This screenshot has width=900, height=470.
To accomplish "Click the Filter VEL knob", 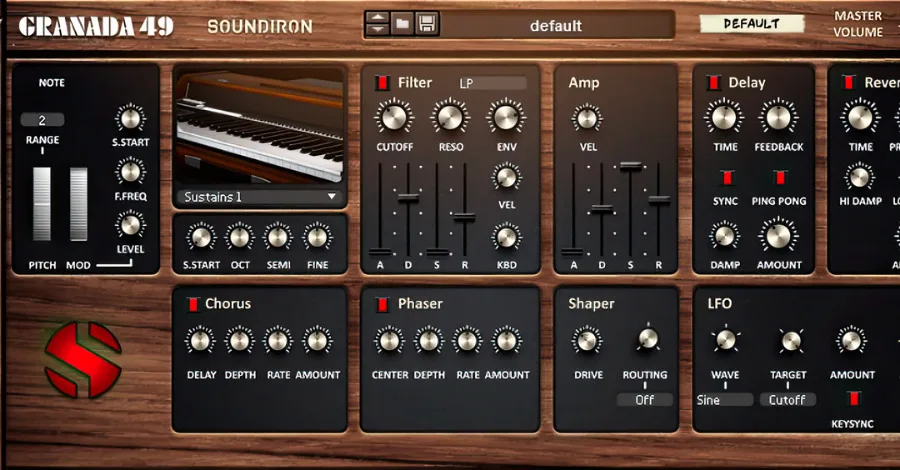I will 507,177.
